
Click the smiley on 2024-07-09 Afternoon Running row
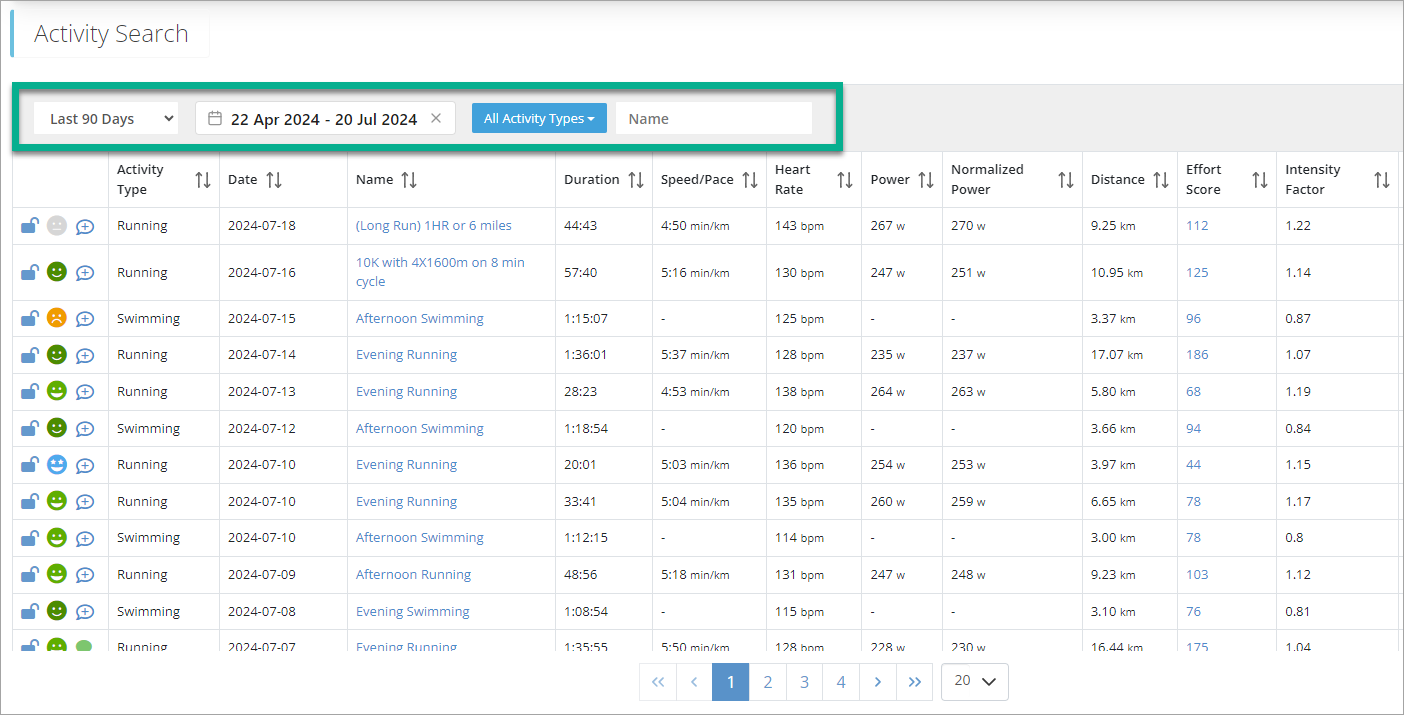57,574
